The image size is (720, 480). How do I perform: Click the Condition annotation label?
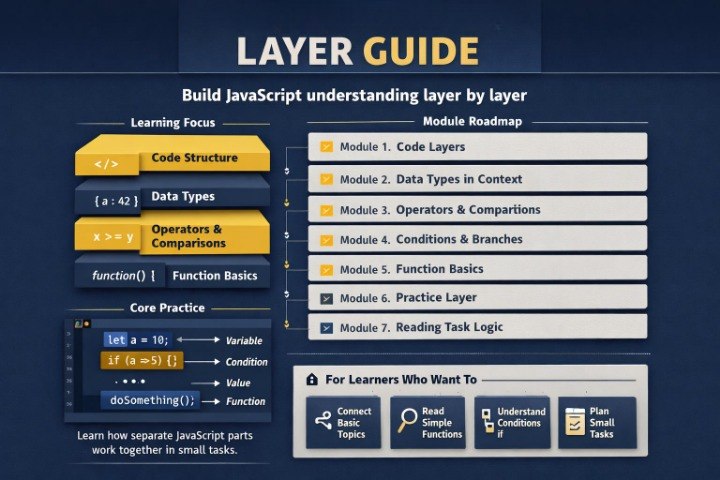pyautogui.click(x=246, y=362)
